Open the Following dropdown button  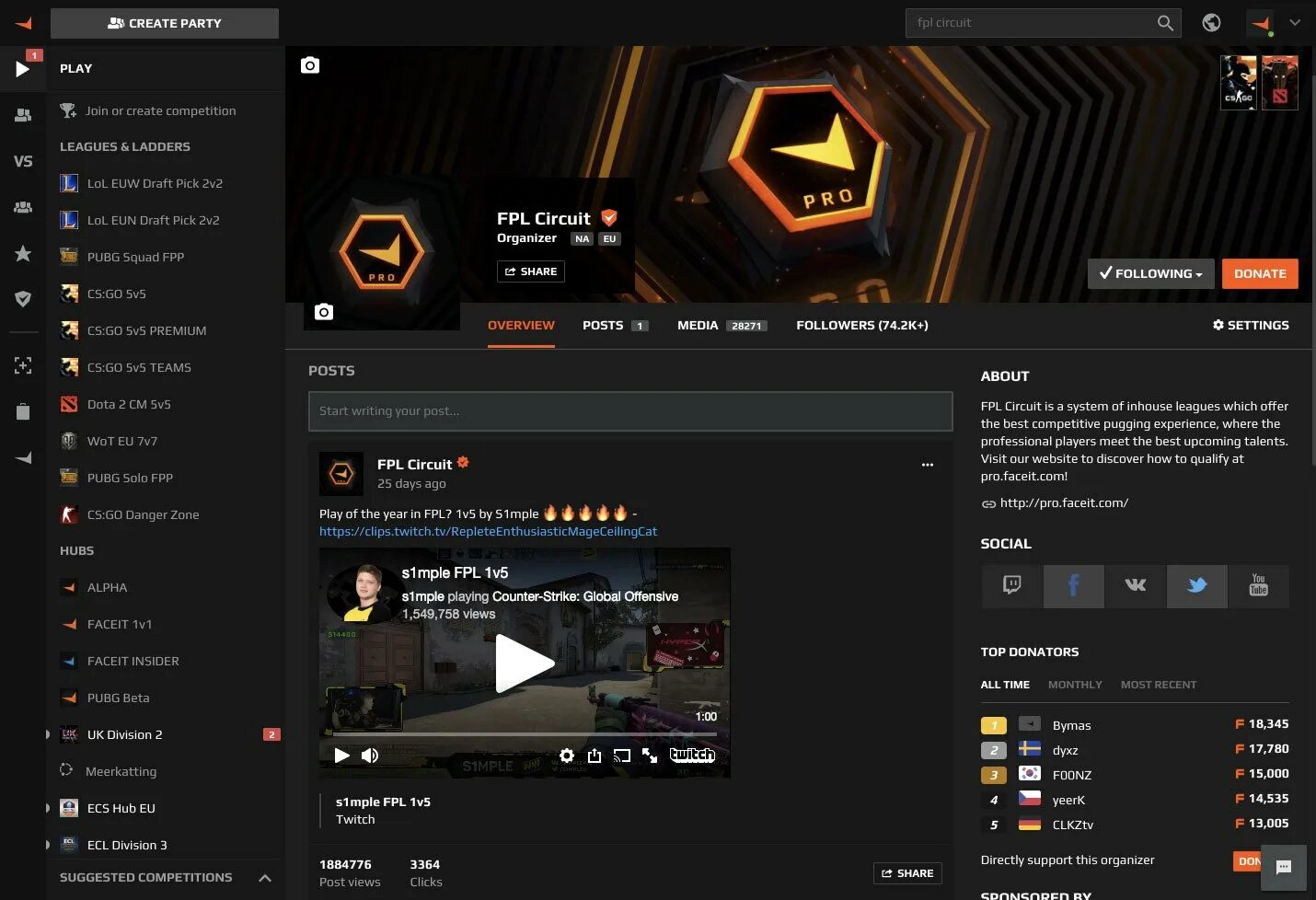[x=1150, y=273]
